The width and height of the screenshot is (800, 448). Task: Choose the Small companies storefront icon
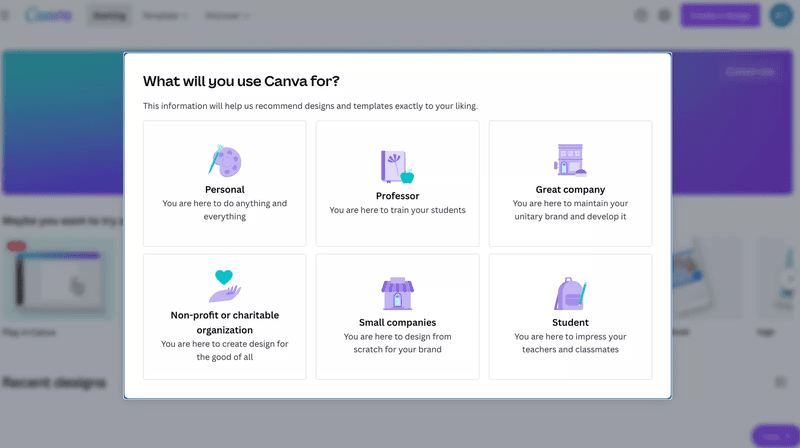coord(397,293)
